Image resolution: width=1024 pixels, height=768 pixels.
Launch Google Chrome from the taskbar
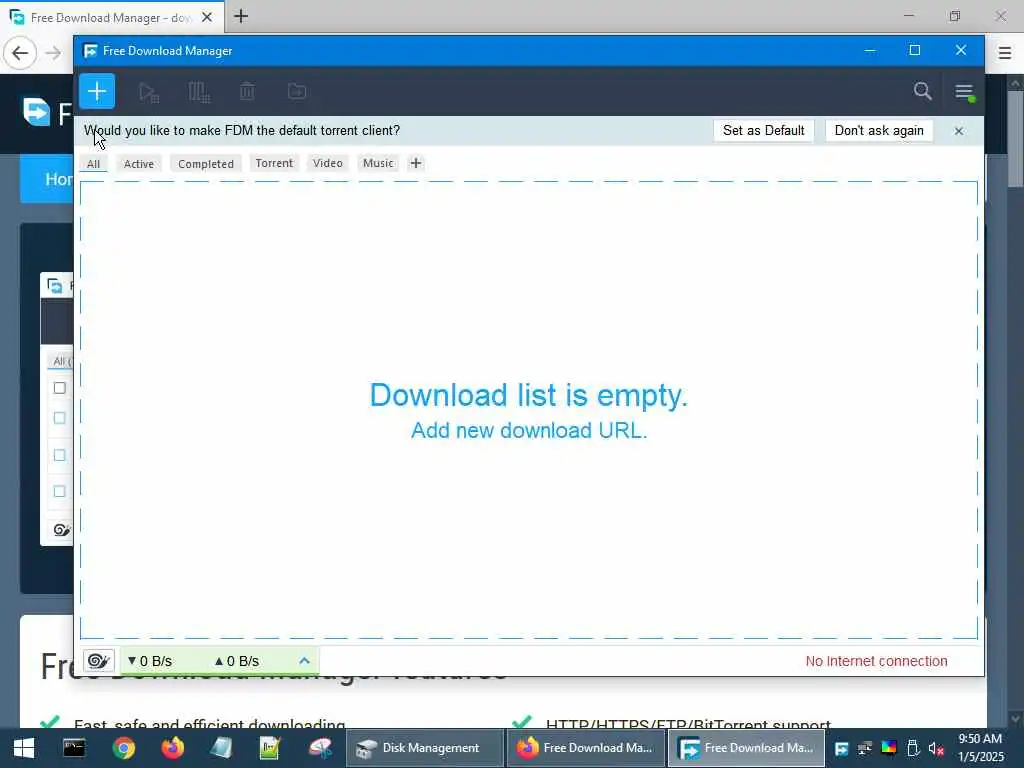click(123, 748)
